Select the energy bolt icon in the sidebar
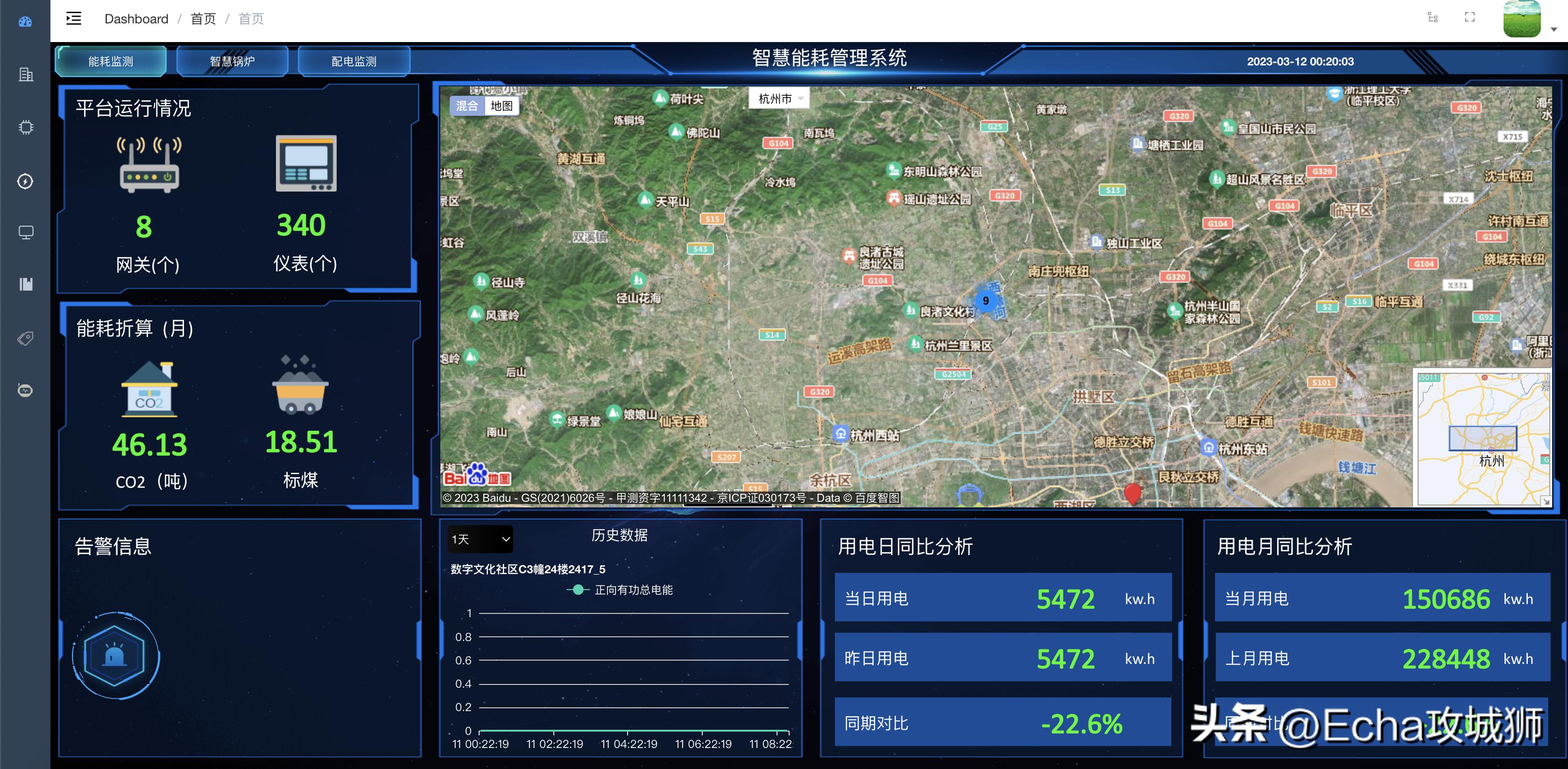The image size is (1568, 769). (x=25, y=181)
